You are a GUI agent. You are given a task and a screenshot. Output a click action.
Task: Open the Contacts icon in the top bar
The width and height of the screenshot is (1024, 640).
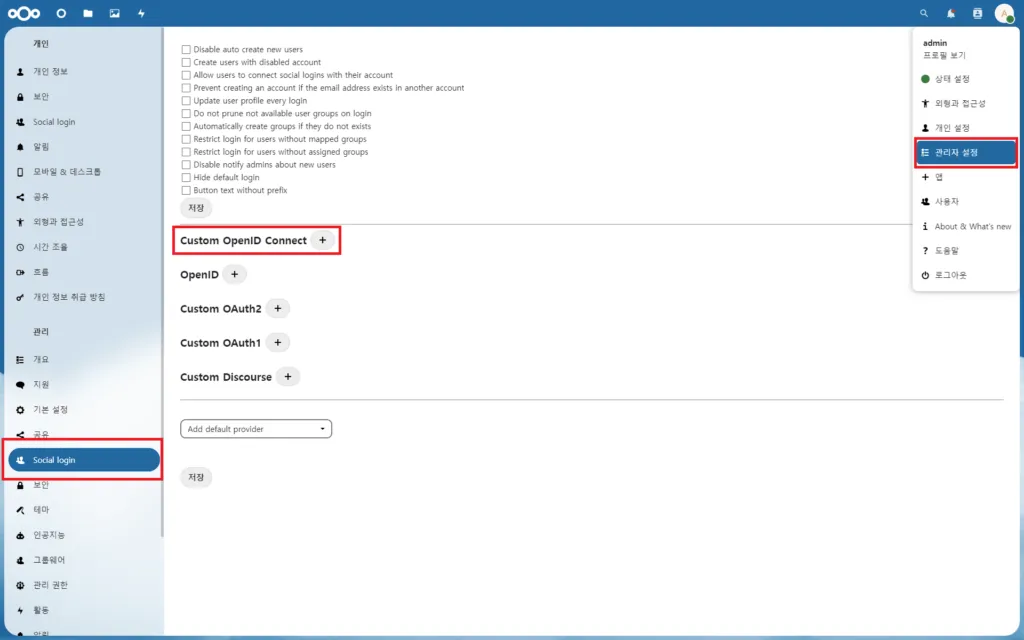[x=977, y=13]
